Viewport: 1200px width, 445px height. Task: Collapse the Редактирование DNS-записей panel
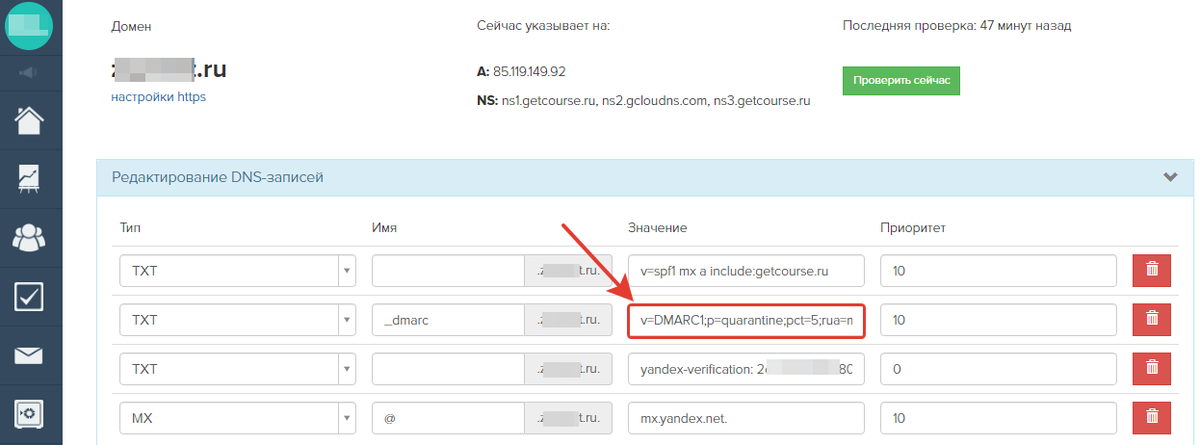(x=1171, y=177)
